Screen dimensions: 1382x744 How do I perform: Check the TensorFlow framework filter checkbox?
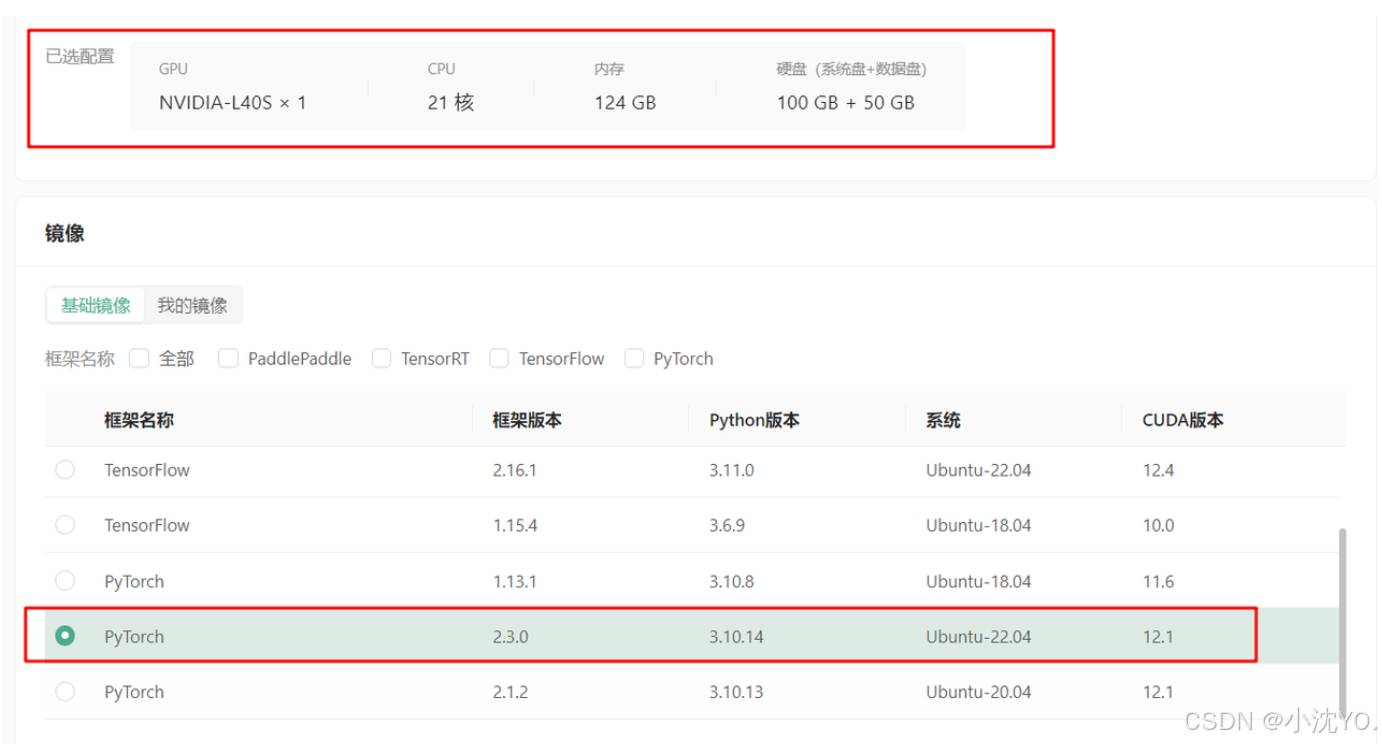pos(499,358)
